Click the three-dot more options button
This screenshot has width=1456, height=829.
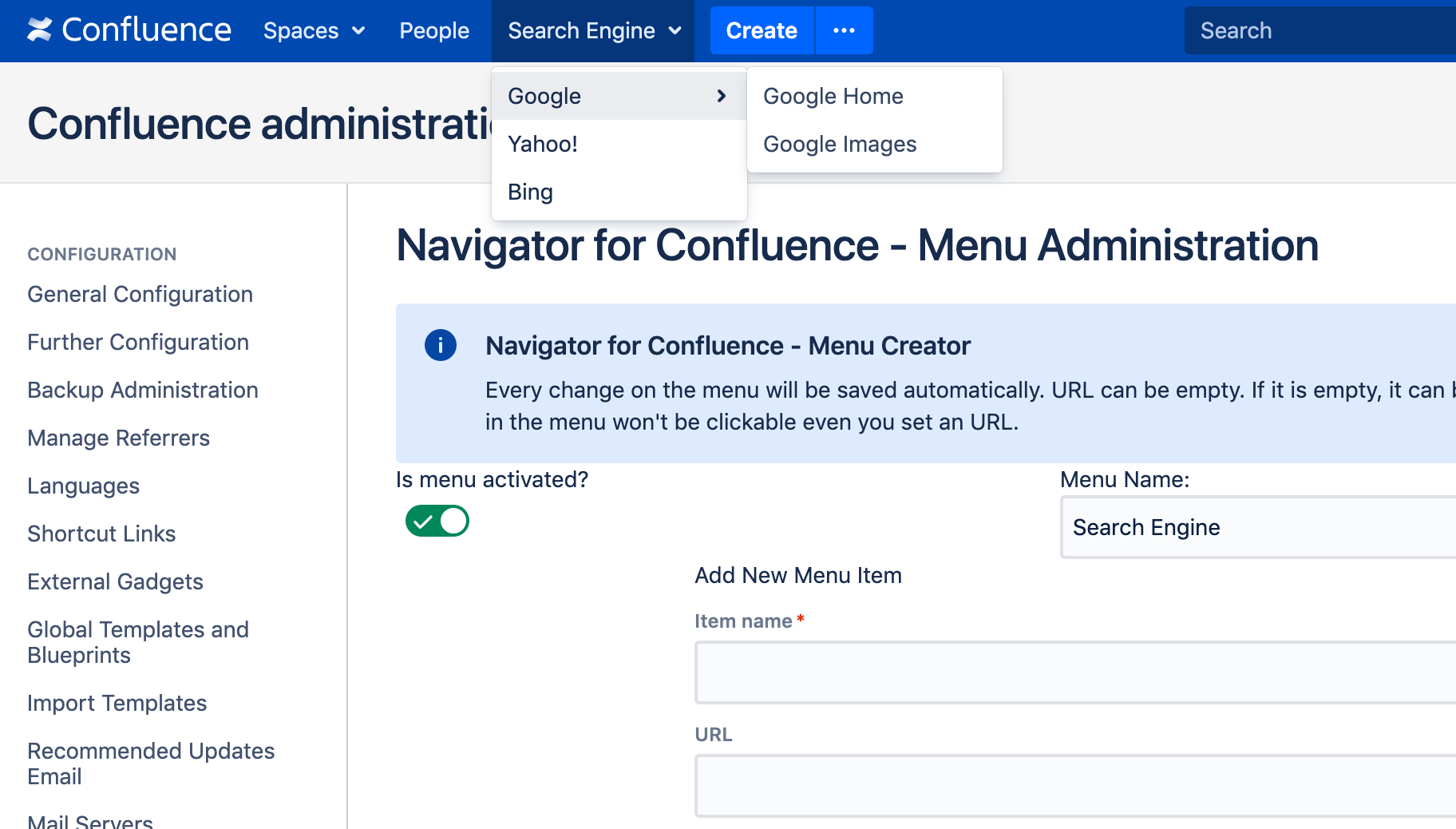click(x=844, y=30)
